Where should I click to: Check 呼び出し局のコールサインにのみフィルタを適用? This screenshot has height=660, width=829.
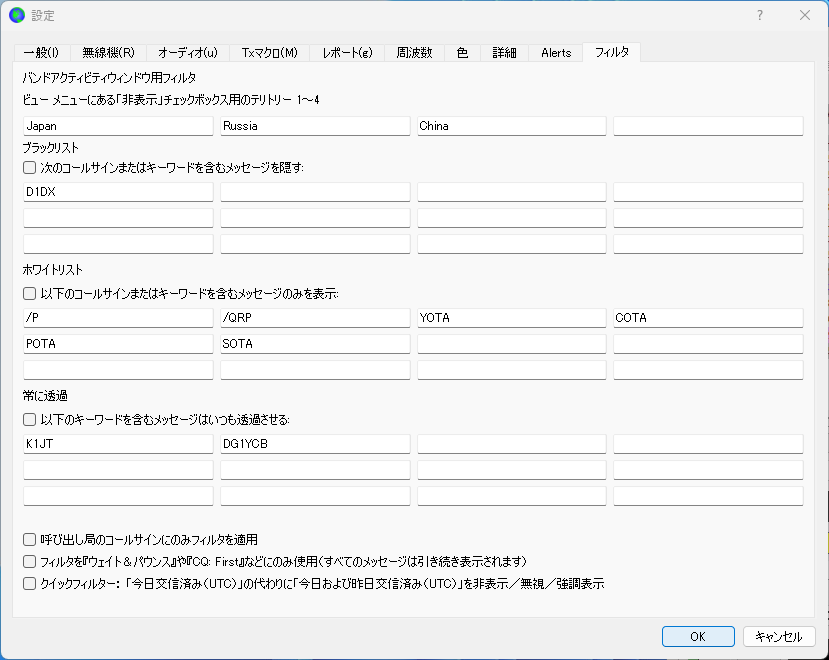point(30,539)
